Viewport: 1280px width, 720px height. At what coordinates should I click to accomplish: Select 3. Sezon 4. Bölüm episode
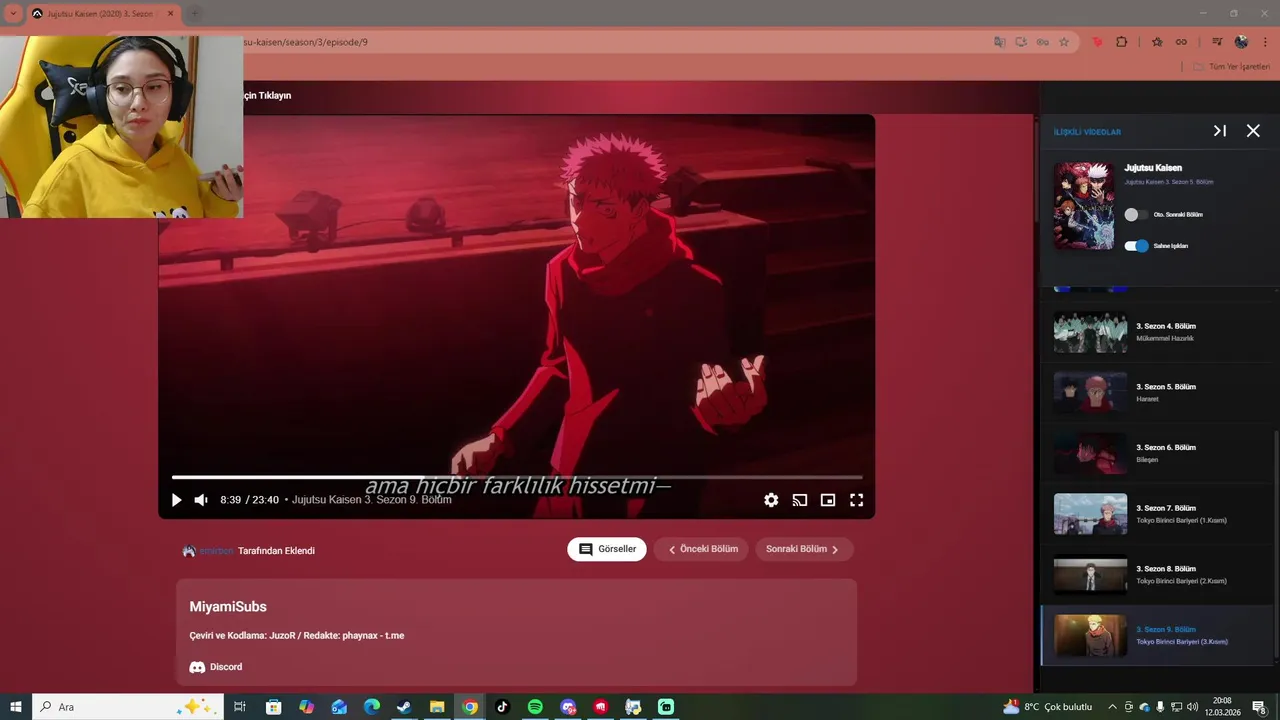point(1157,332)
